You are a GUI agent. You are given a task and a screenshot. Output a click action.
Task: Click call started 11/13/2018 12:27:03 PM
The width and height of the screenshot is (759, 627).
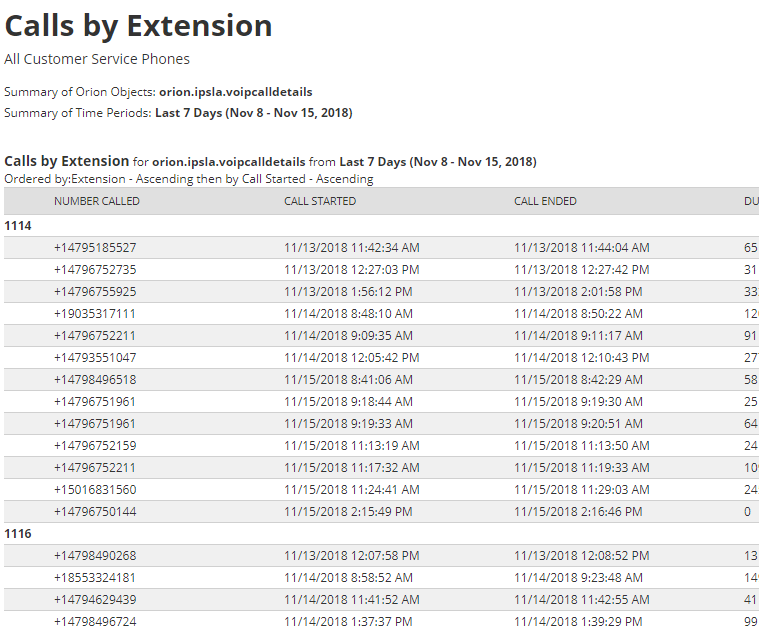(x=351, y=270)
